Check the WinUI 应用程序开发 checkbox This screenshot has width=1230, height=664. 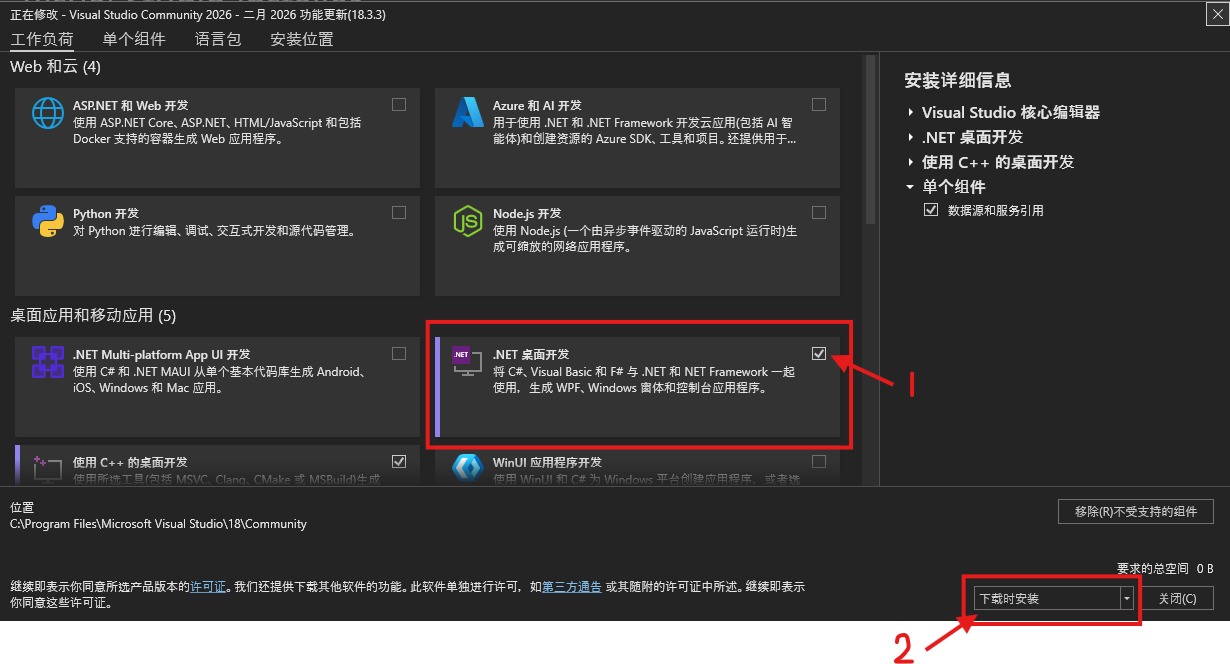819,461
